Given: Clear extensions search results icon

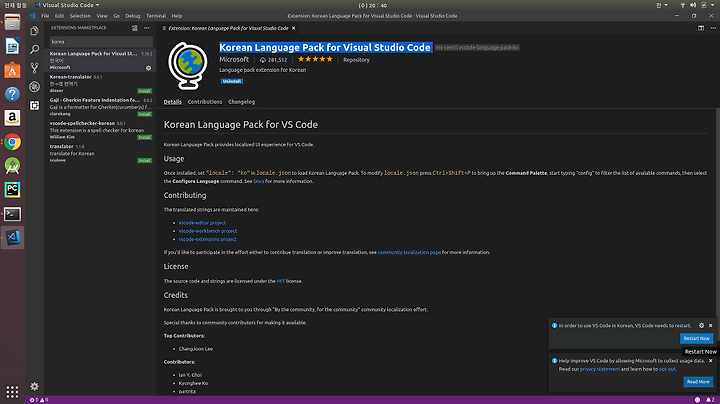Looking at the screenshot, I should (x=135, y=28).
